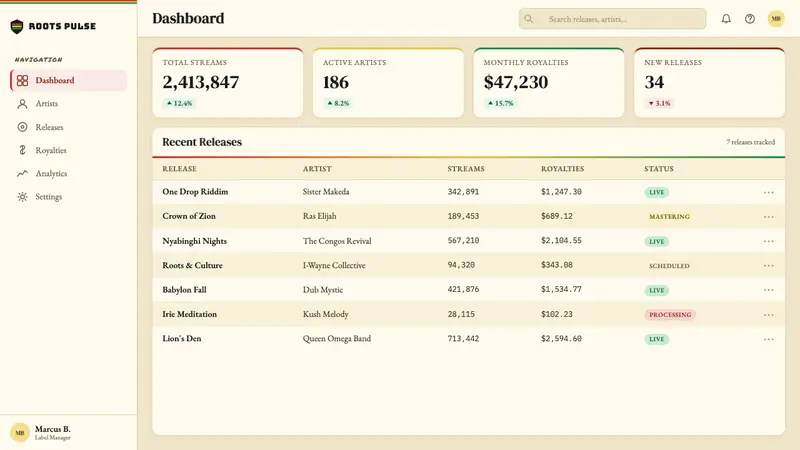Viewport: 800px width, 450px height.
Task: Open the New Releases card
Action: 709,83
